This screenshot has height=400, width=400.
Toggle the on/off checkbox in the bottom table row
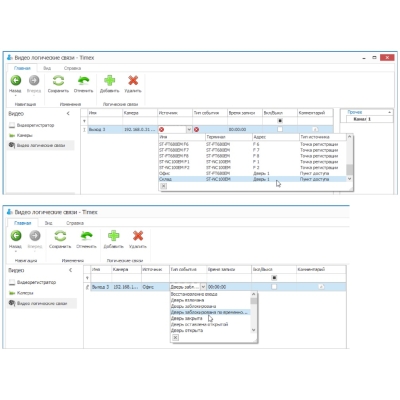pyautogui.click(x=274, y=287)
